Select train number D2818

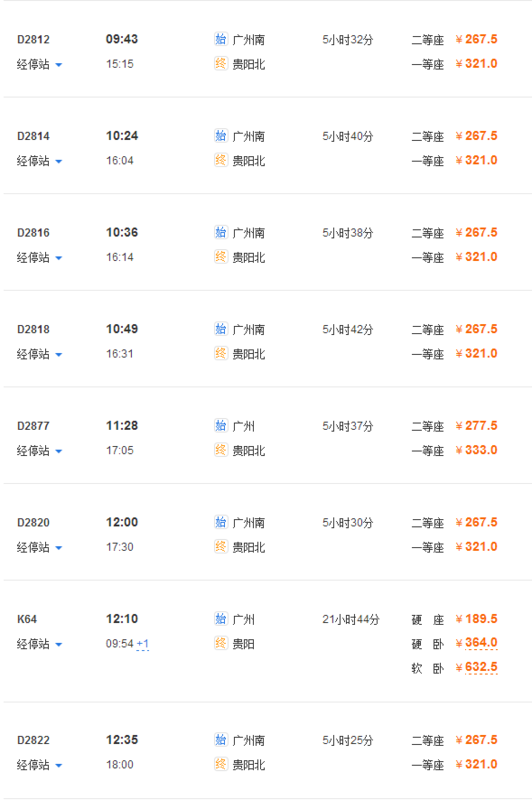(33, 329)
